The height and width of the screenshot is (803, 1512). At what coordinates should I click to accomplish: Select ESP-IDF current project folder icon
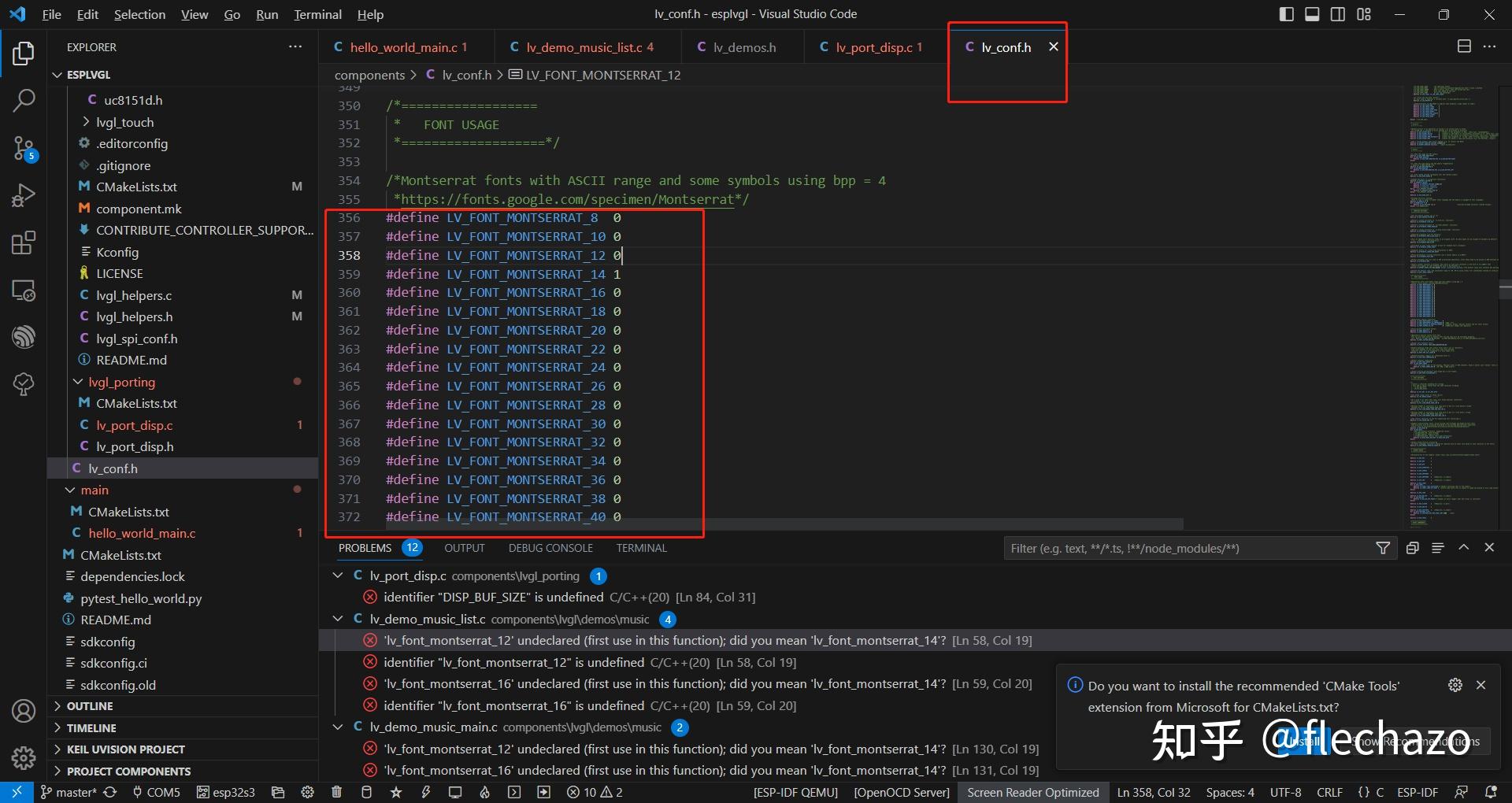pyautogui.click(x=277, y=792)
